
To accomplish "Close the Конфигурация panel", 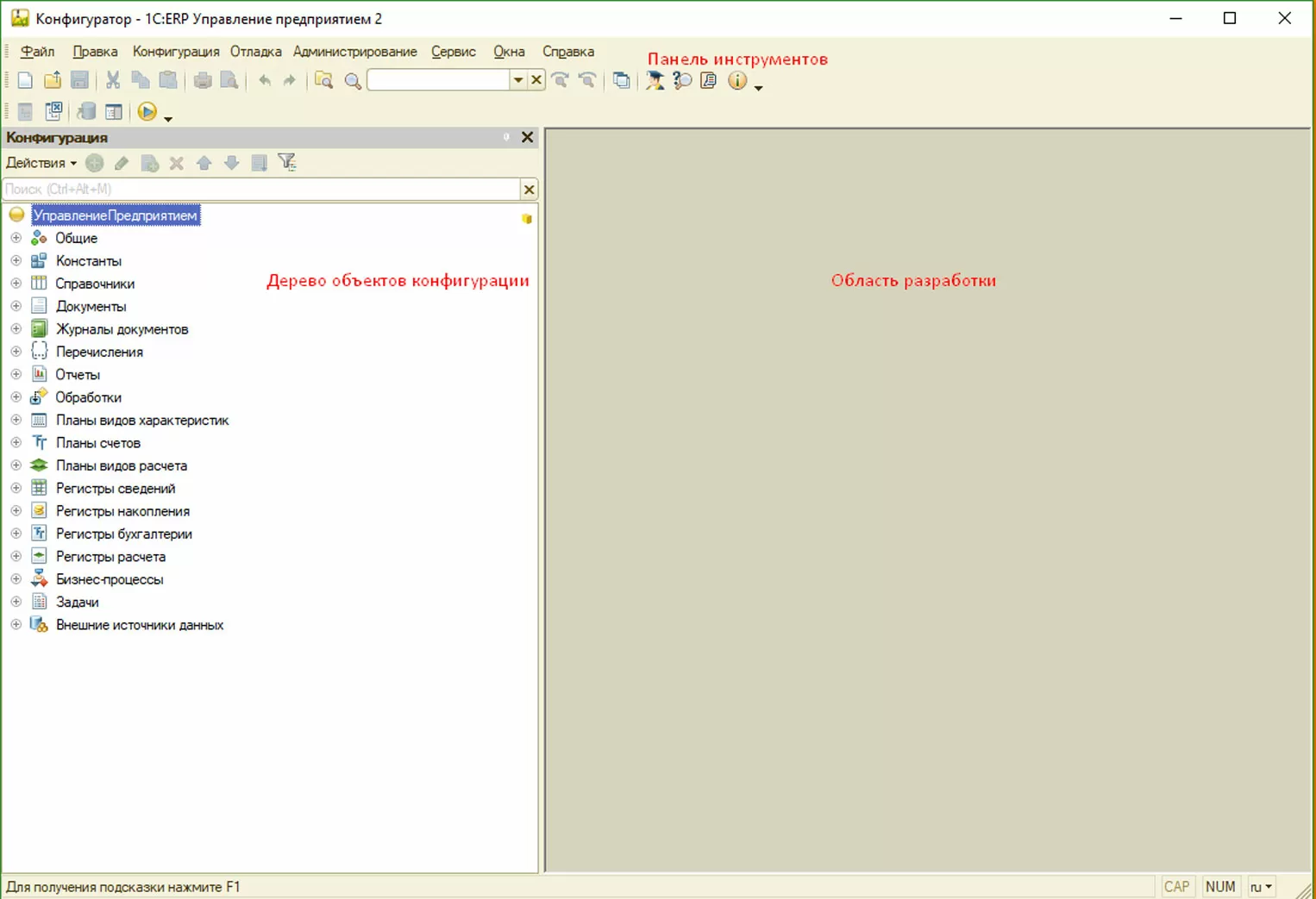I will pos(528,137).
